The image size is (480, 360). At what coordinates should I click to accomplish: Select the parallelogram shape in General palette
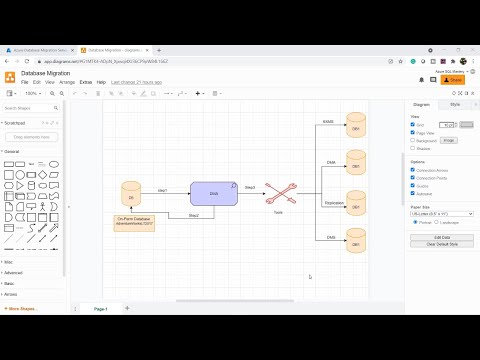click(x=54, y=175)
